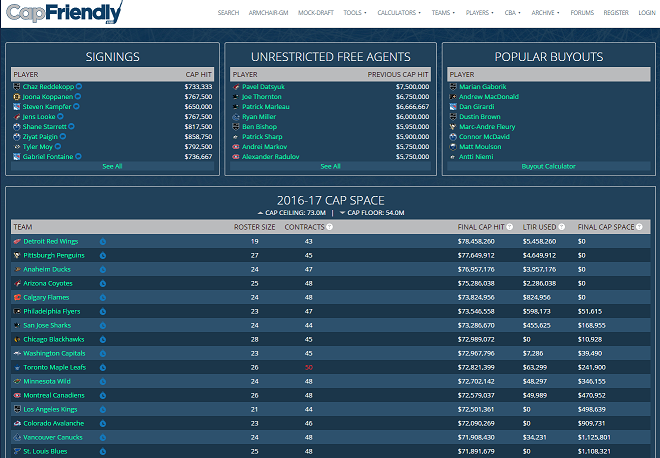Click the blue icon next to Vancouver Canucks
Image resolution: width=660 pixels, height=458 pixels.
tap(103, 437)
